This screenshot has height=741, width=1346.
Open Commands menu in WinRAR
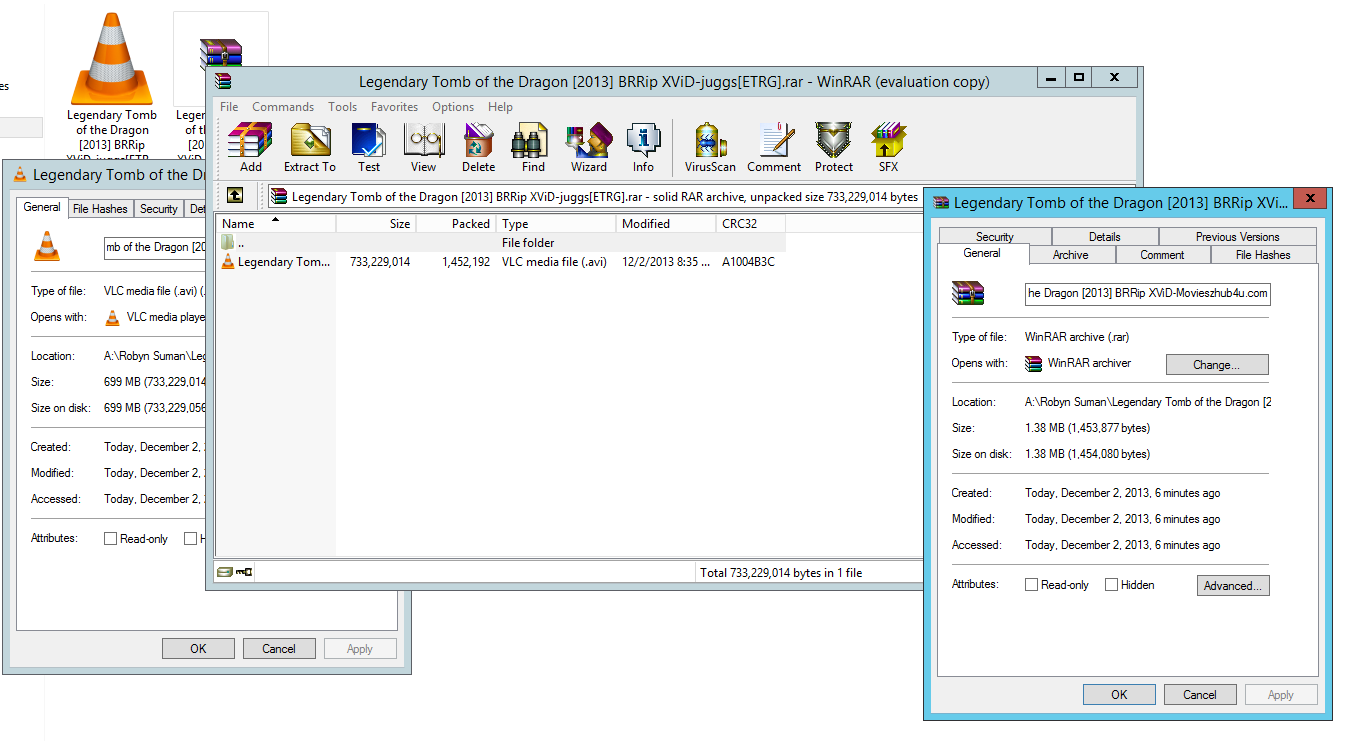click(x=283, y=107)
